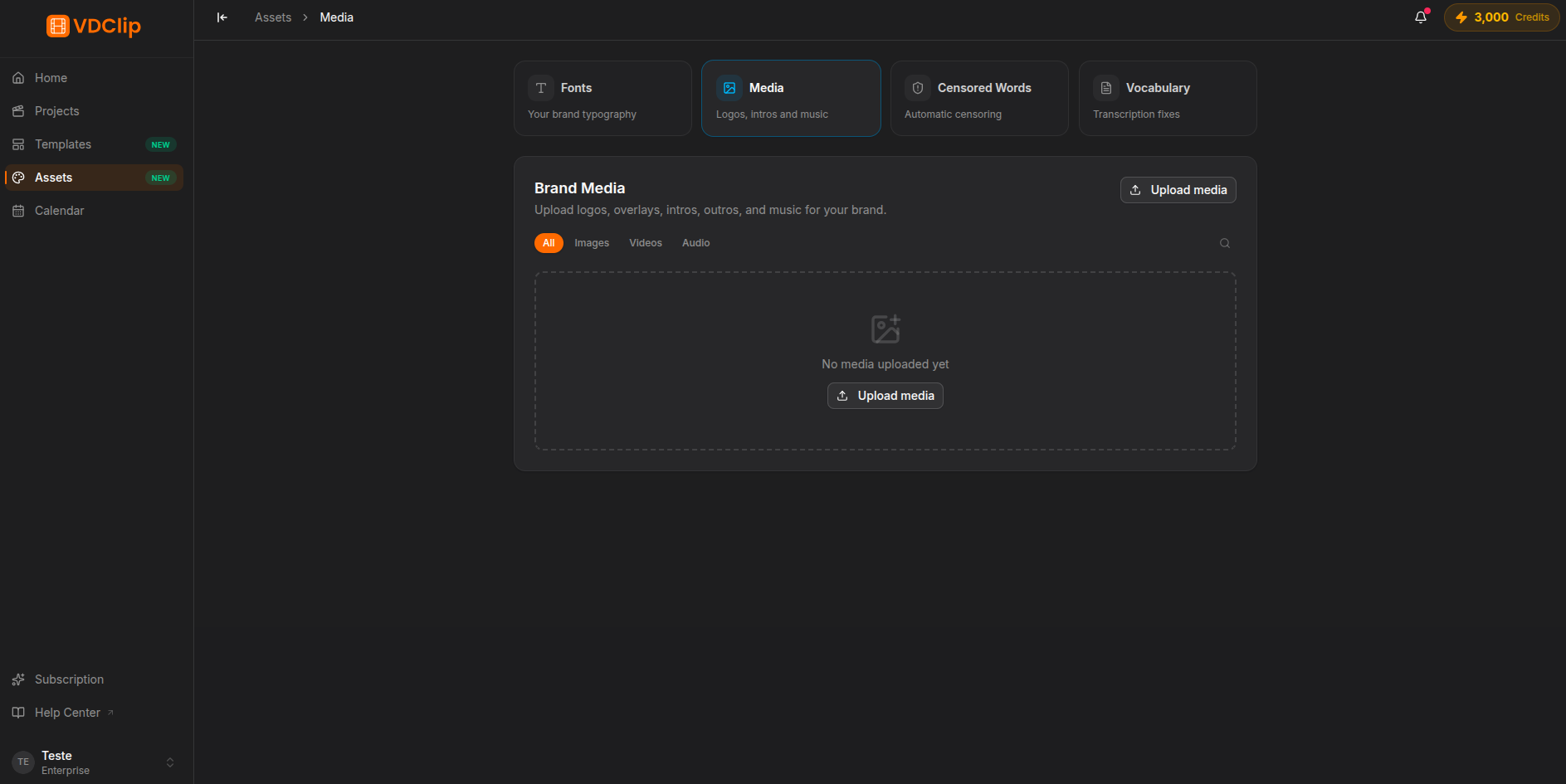Image resolution: width=1566 pixels, height=784 pixels.
Task: Click the VDClip logo
Action: (94, 26)
